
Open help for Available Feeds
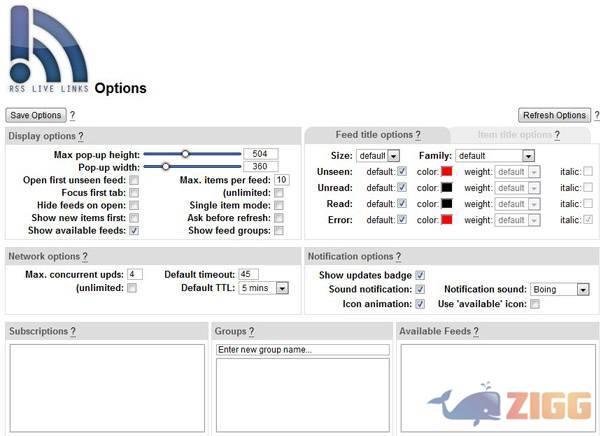(x=473, y=331)
